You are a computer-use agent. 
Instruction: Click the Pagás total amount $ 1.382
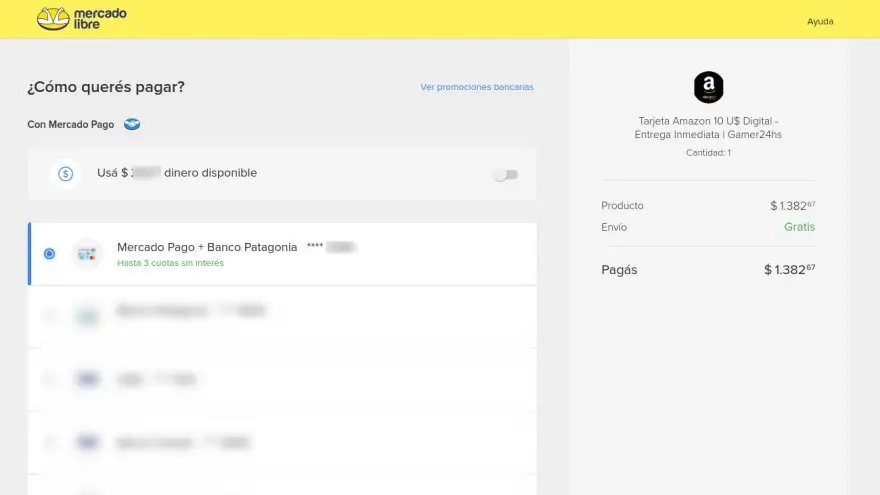[790, 269]
